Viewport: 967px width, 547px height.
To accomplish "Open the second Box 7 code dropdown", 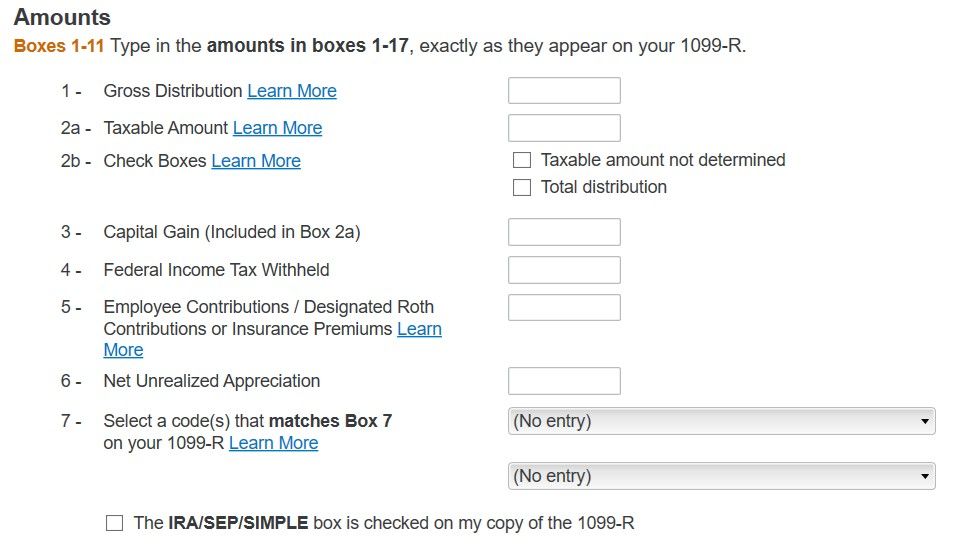I will [x=722, y=476].
